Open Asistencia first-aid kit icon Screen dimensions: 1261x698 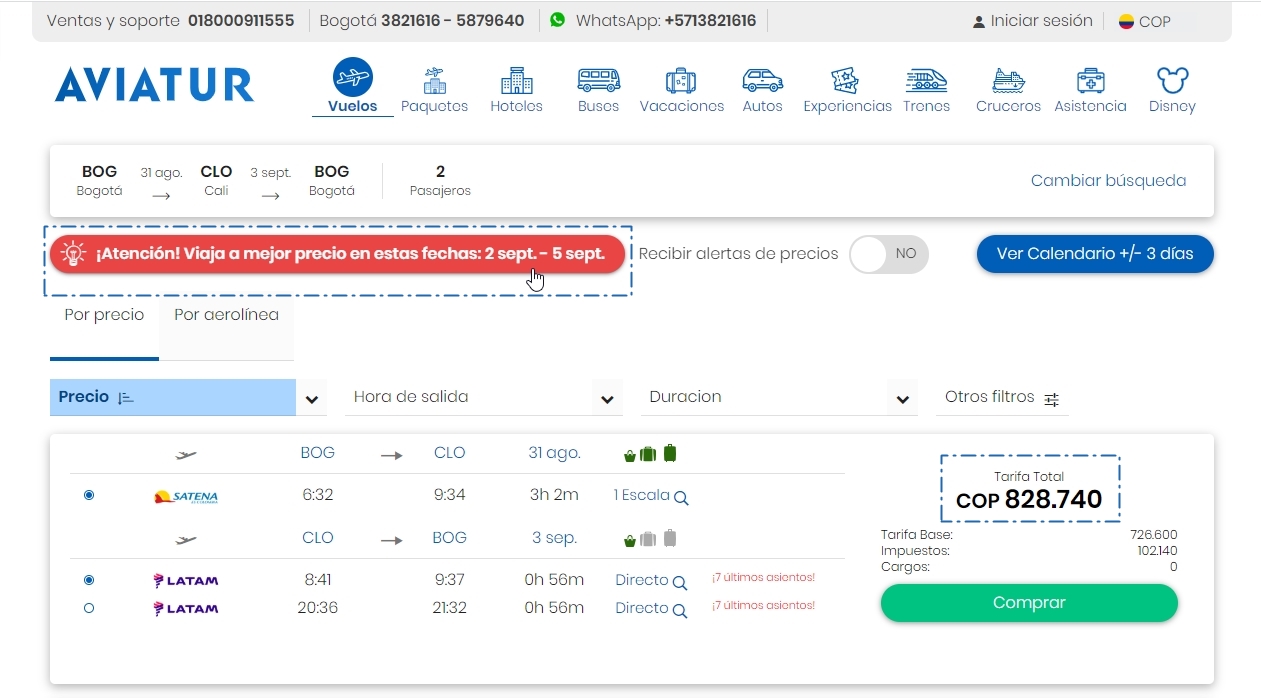1090,80
